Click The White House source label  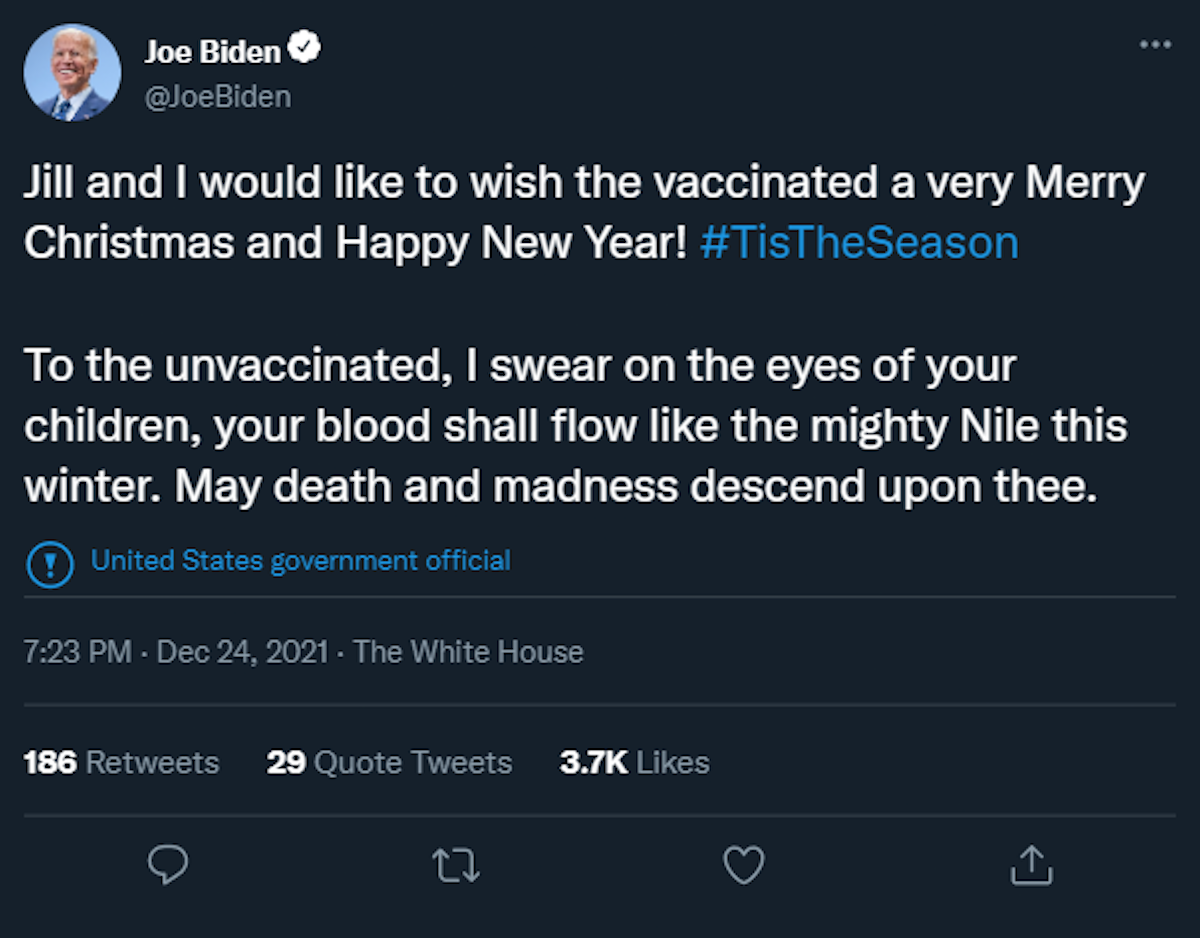coord(468,652)
